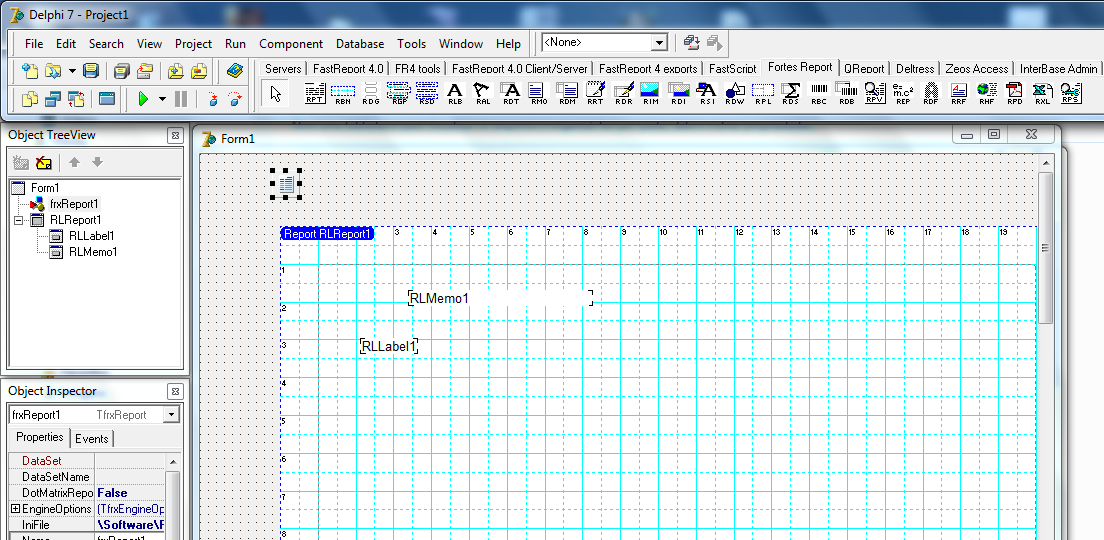This screenshot has width=1104, height=540.
Task: Select the RDT DB text component
Action: click(511, 92)
